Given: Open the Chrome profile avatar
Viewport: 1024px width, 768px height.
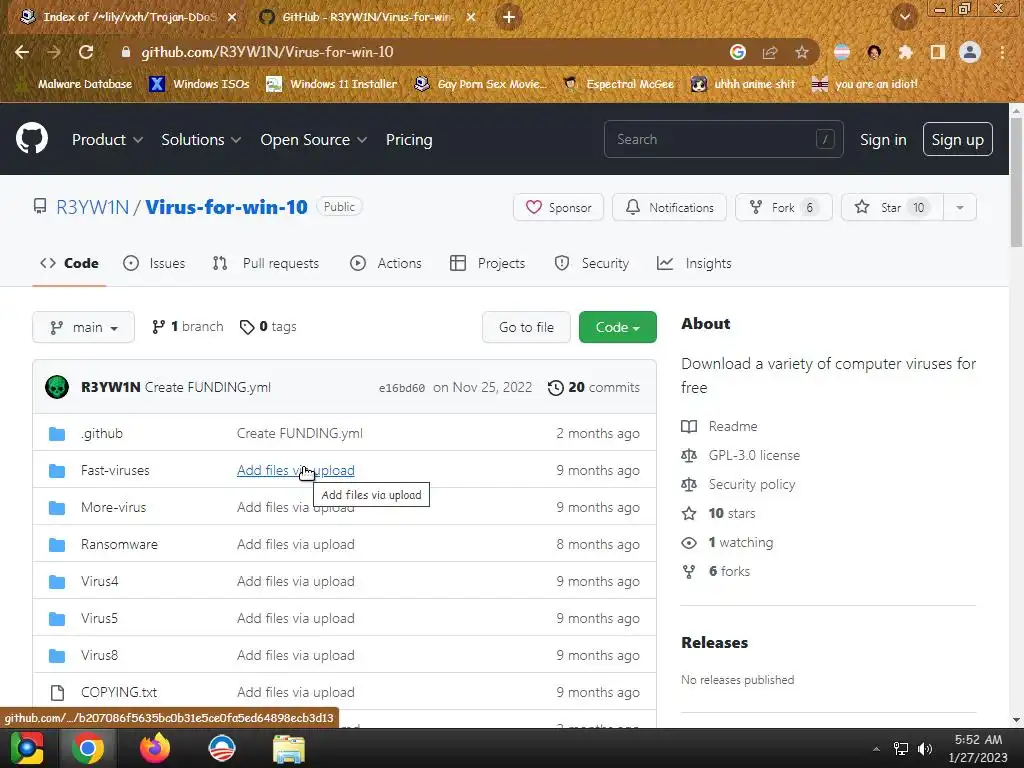Looking at the screenshot, I should 970,52.
